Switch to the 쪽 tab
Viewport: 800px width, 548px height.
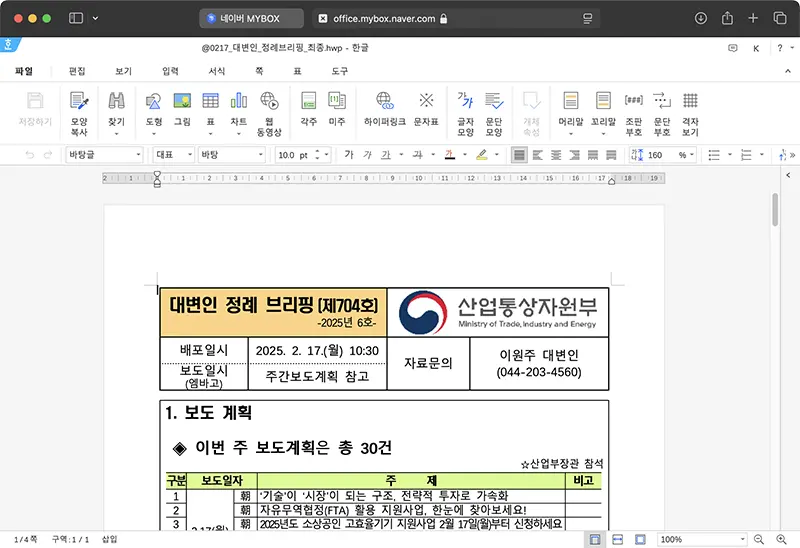[259, 71]
